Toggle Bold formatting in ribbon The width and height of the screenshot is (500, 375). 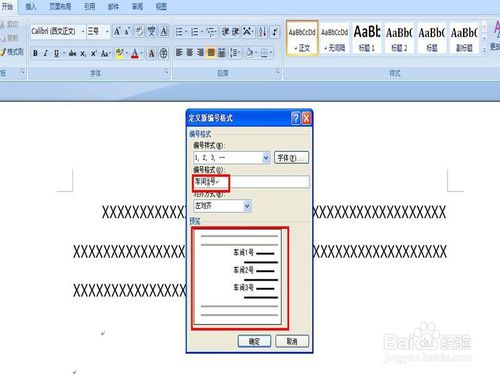[35, 53]
